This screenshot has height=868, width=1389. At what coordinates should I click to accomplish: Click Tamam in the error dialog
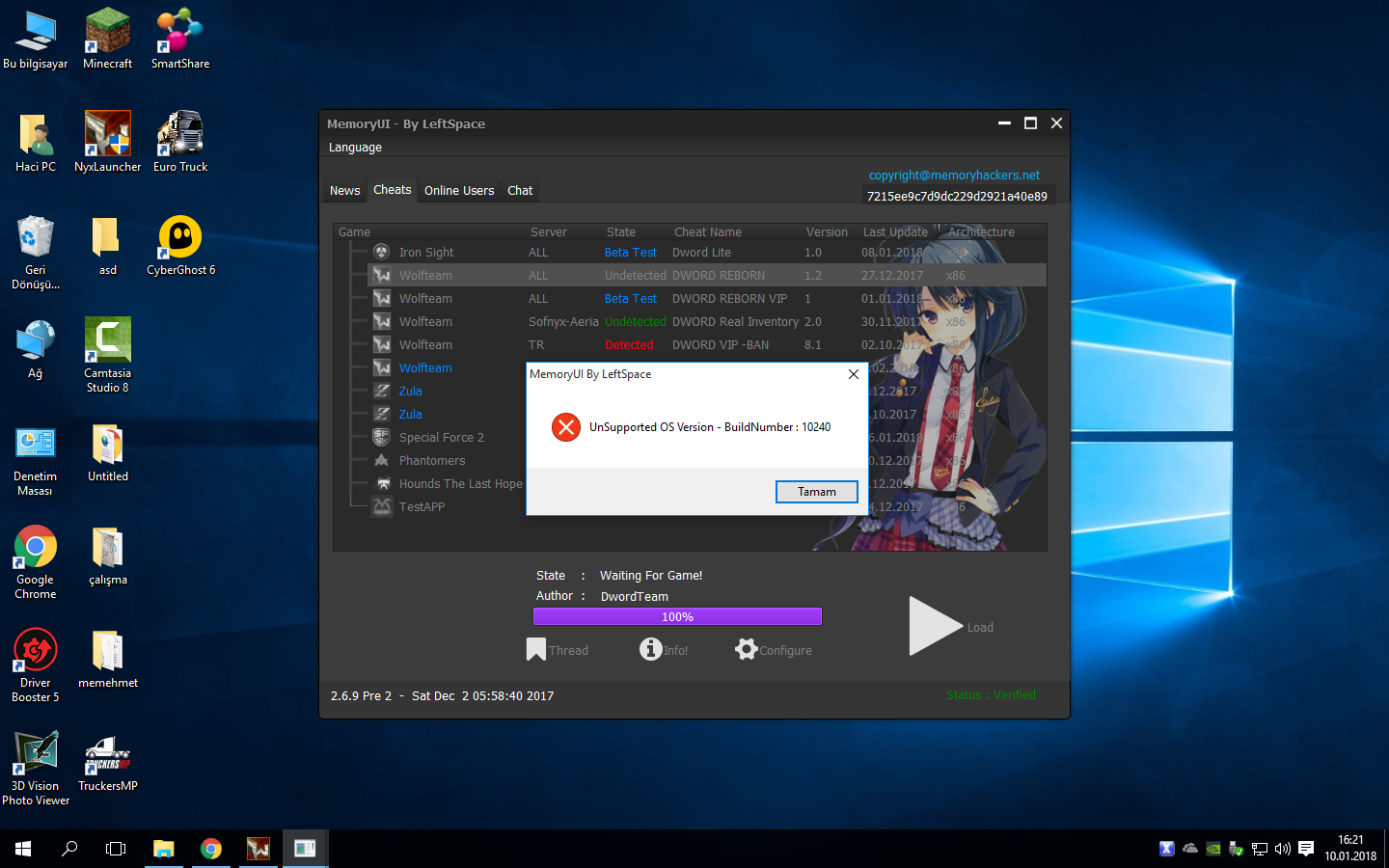817,492
